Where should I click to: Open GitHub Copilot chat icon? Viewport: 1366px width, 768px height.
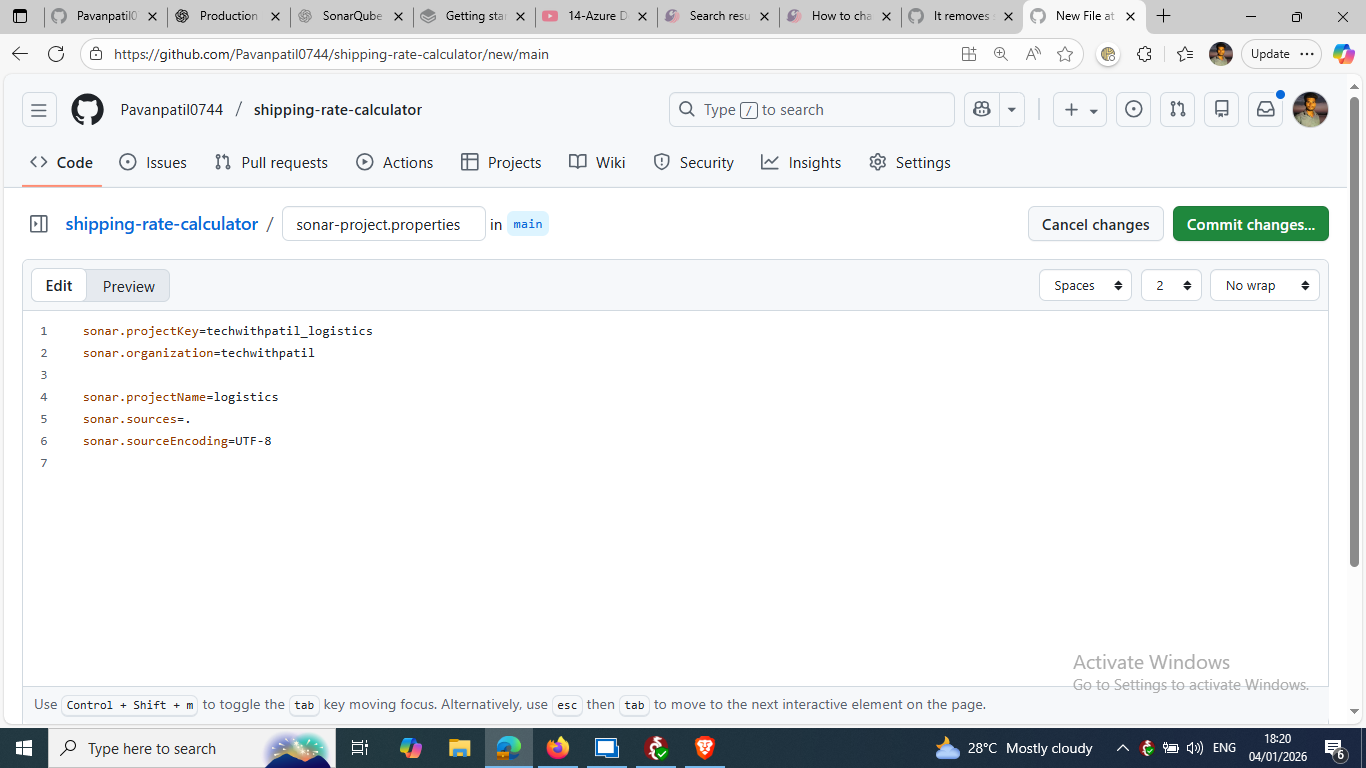(982, 110)
